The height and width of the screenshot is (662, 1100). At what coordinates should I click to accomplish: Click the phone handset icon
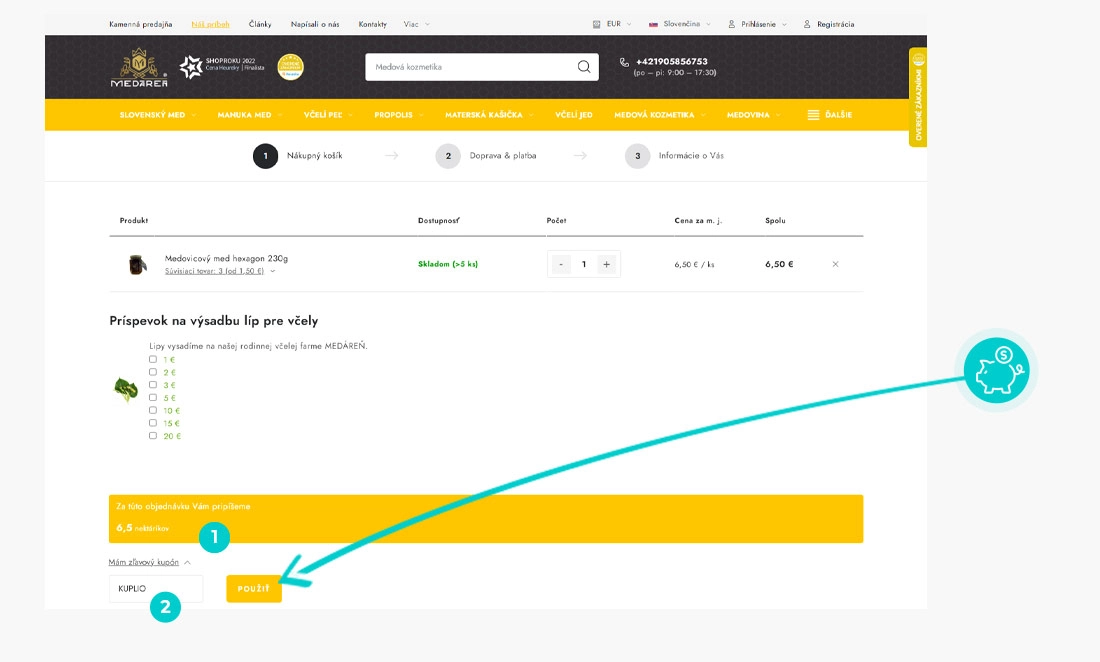[x=624, y=62]
